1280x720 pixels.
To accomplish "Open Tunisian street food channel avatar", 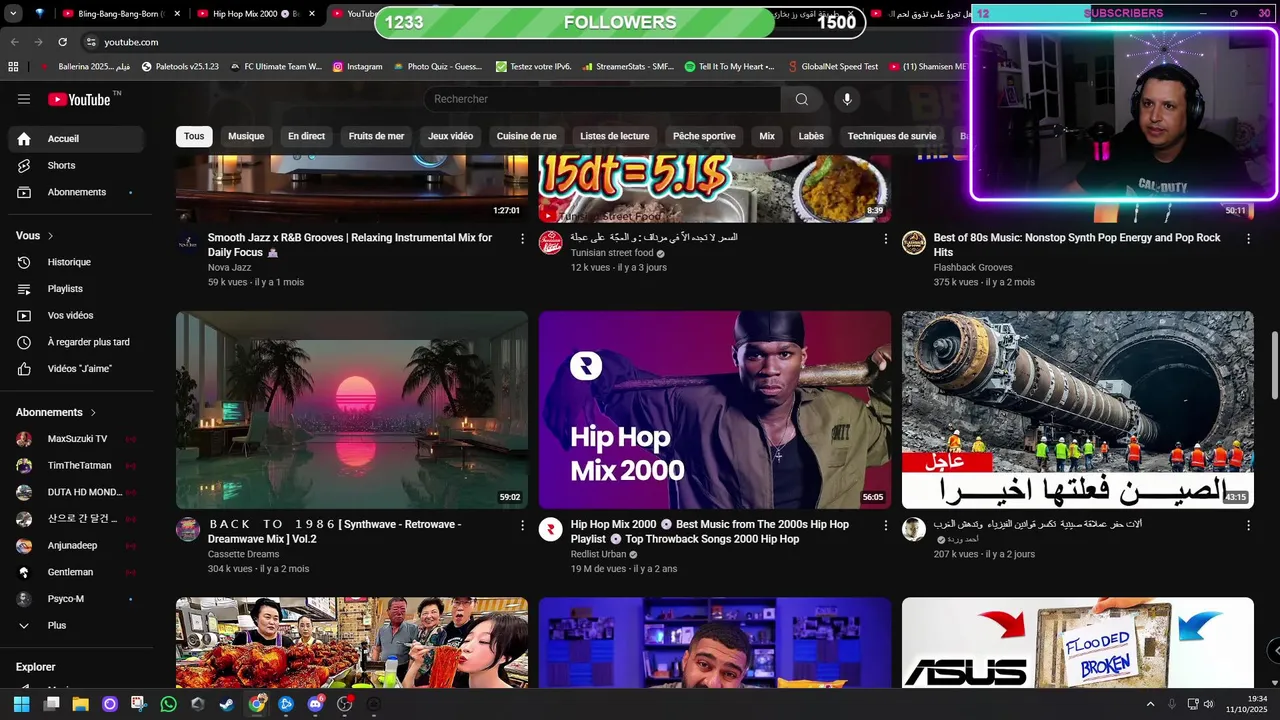I will tap(551, 242).
